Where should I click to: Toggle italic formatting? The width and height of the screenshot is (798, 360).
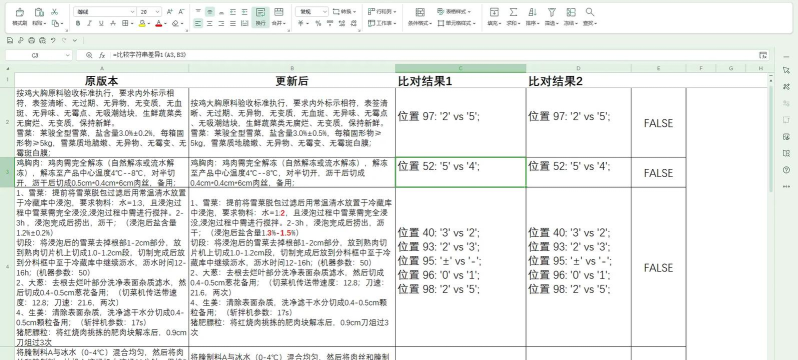tap(90, 23)
